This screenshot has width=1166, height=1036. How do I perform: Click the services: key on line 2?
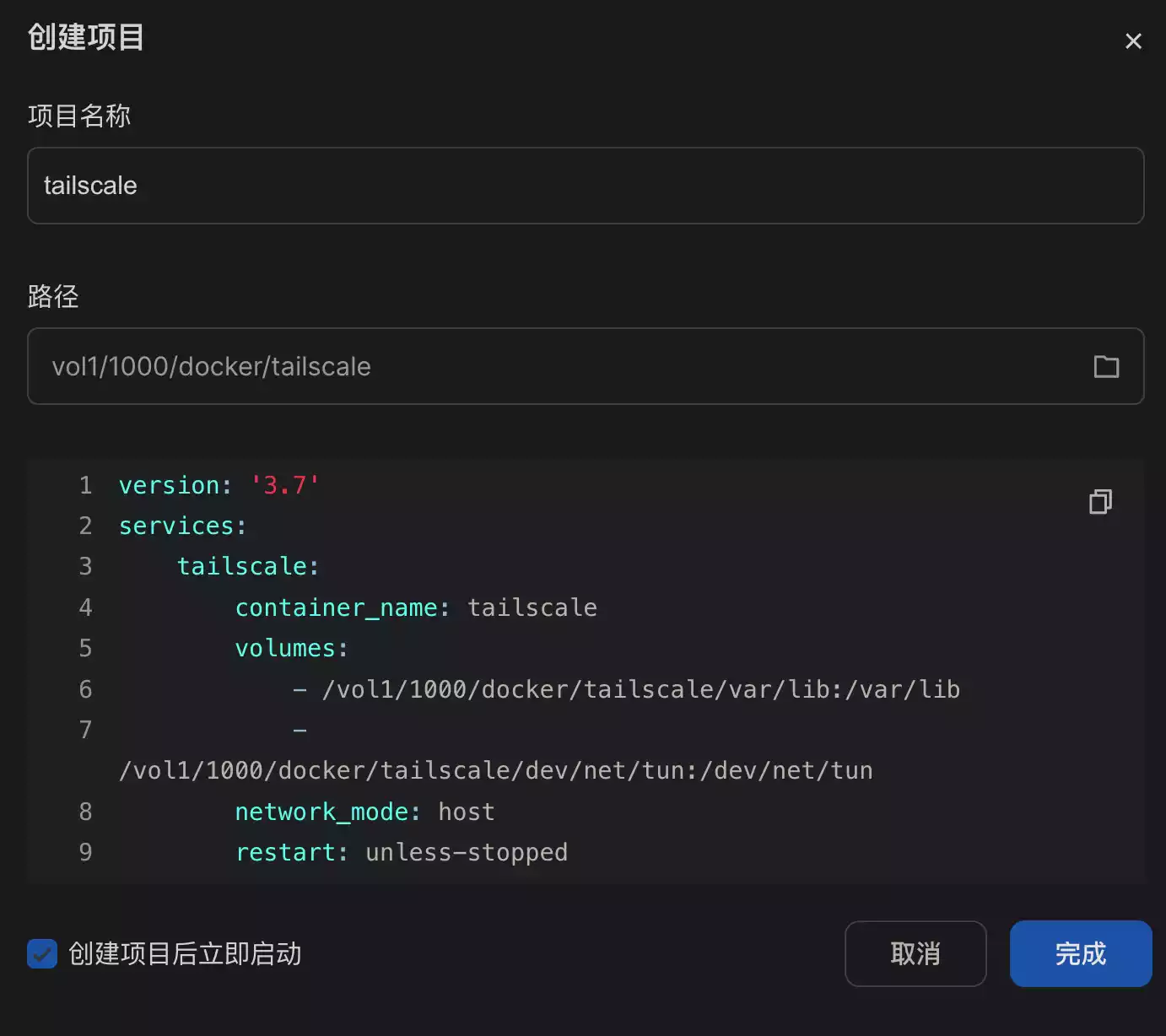pyautogui.click(x=182, y=526)
